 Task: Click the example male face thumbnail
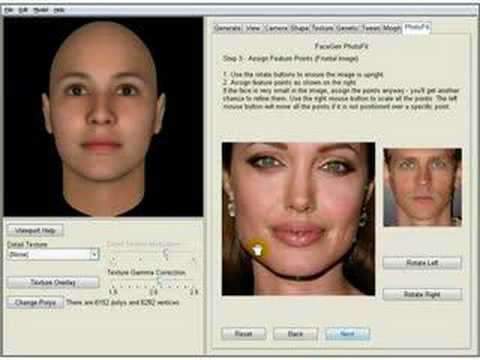coord(422,188)
